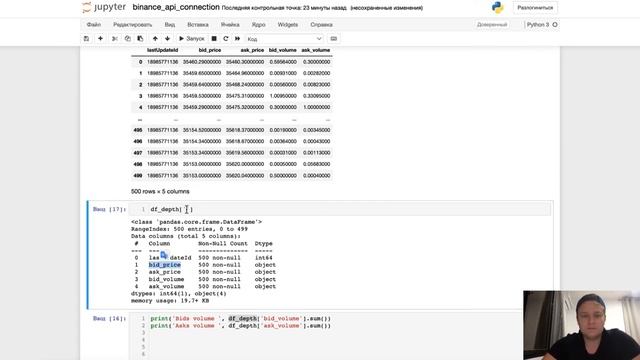The width and height of the screenshot is (640, 360).
Task: Insert cell below with plus icon
Action: pos(100,38)
